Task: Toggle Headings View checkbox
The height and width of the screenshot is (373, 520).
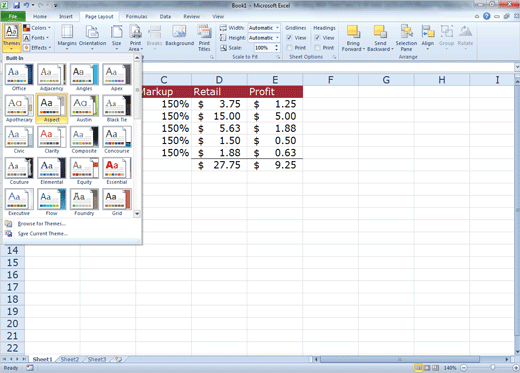Action: (317, 38)
